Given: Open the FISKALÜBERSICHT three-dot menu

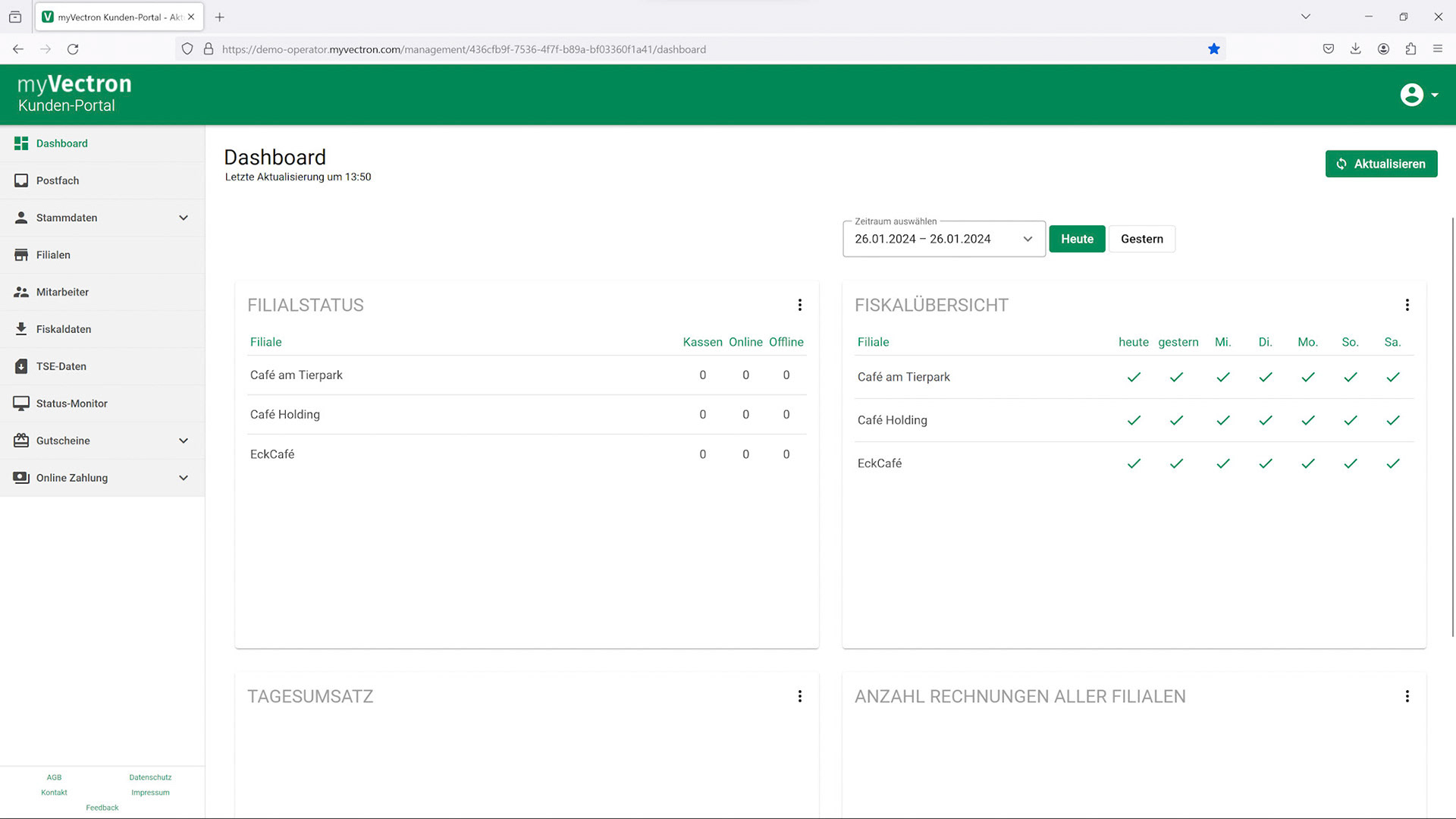Looking at the screenshot, I should [1407, 305].
